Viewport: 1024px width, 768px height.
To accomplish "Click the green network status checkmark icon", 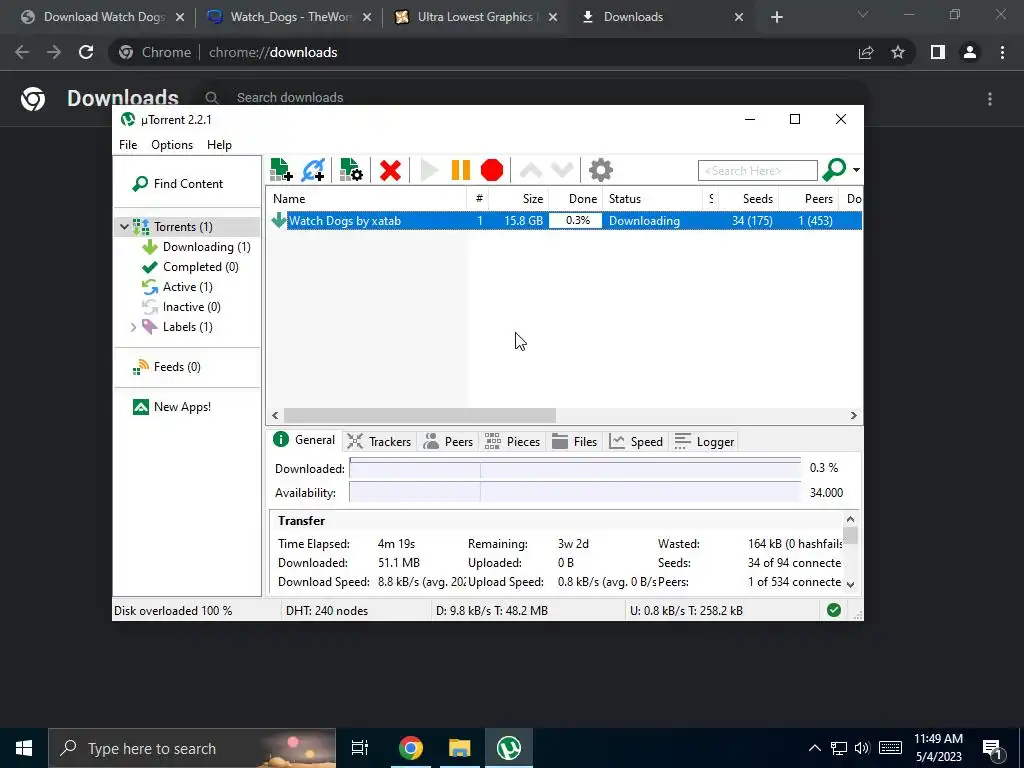I will (x=833, y=610).
